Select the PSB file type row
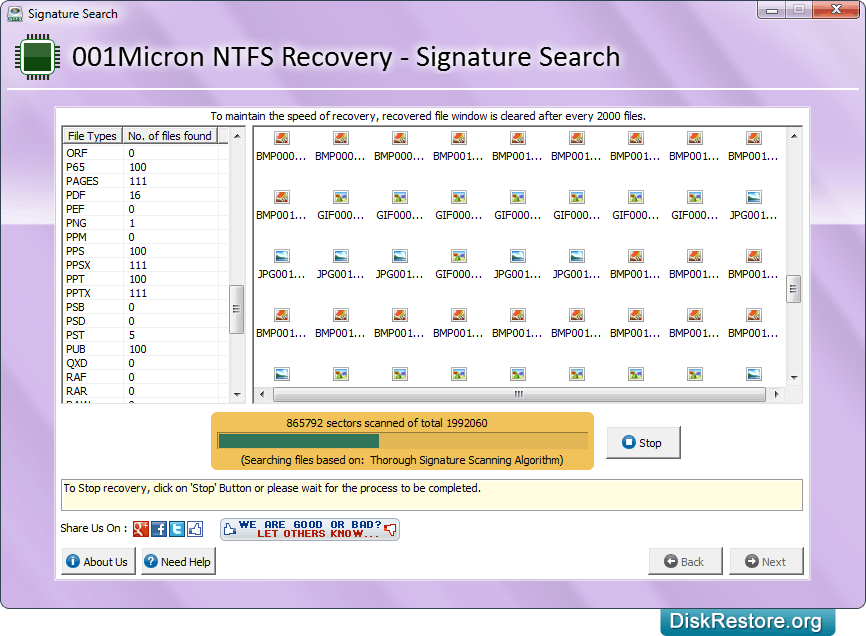This screenshot has height=636, width=866. pos(146,308)
